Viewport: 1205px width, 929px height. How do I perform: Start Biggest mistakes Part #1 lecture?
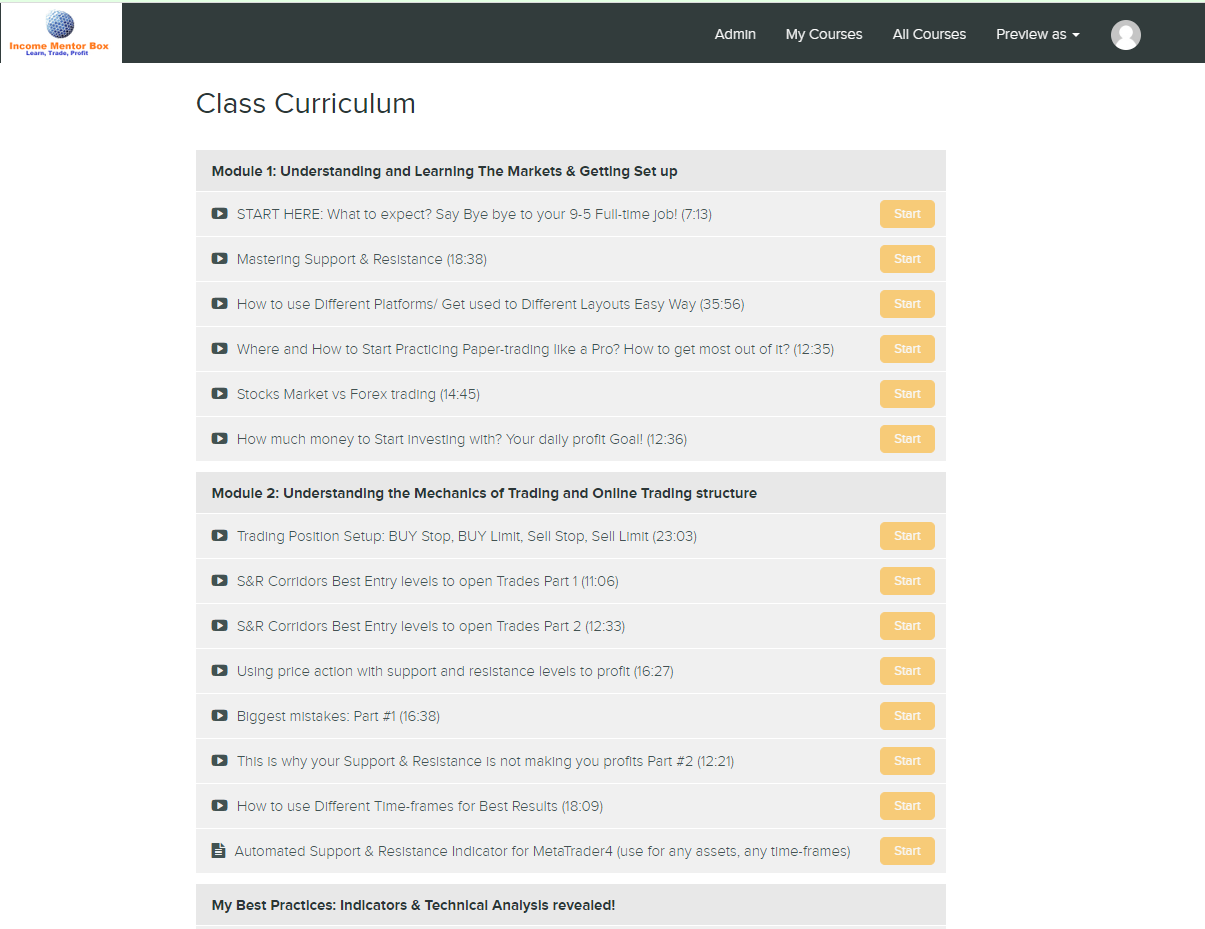tap(907, 716)
